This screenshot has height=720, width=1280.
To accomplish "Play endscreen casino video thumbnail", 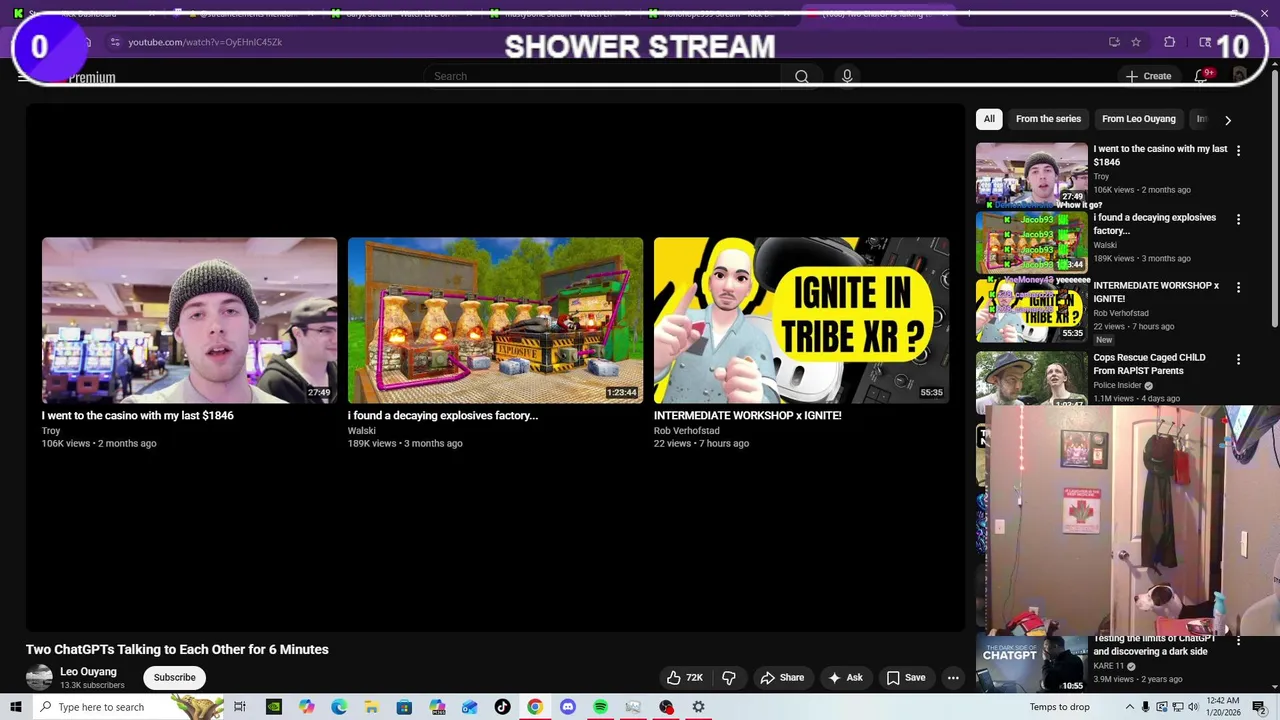I will tap(189, 320).
